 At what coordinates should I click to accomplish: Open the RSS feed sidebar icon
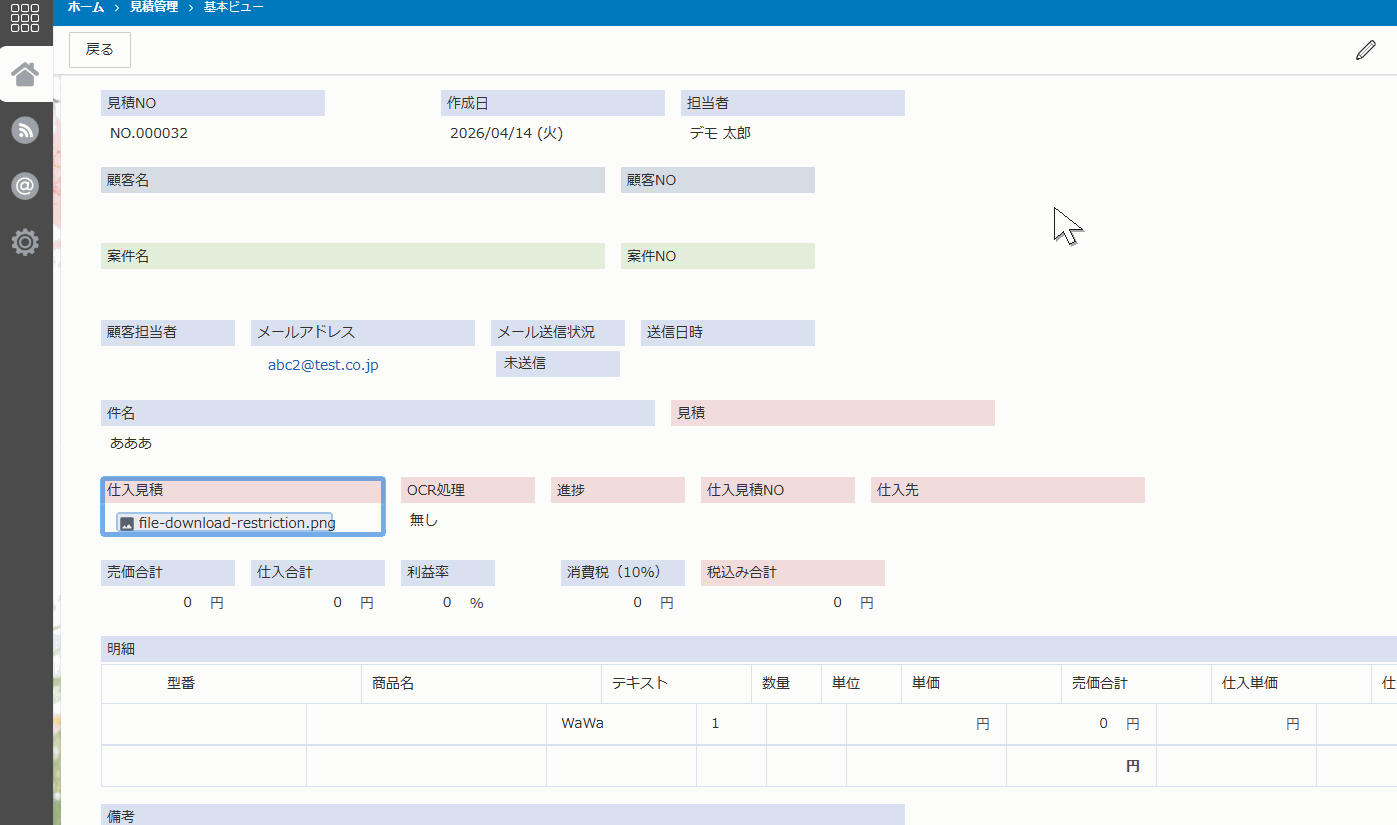(25, 130)
